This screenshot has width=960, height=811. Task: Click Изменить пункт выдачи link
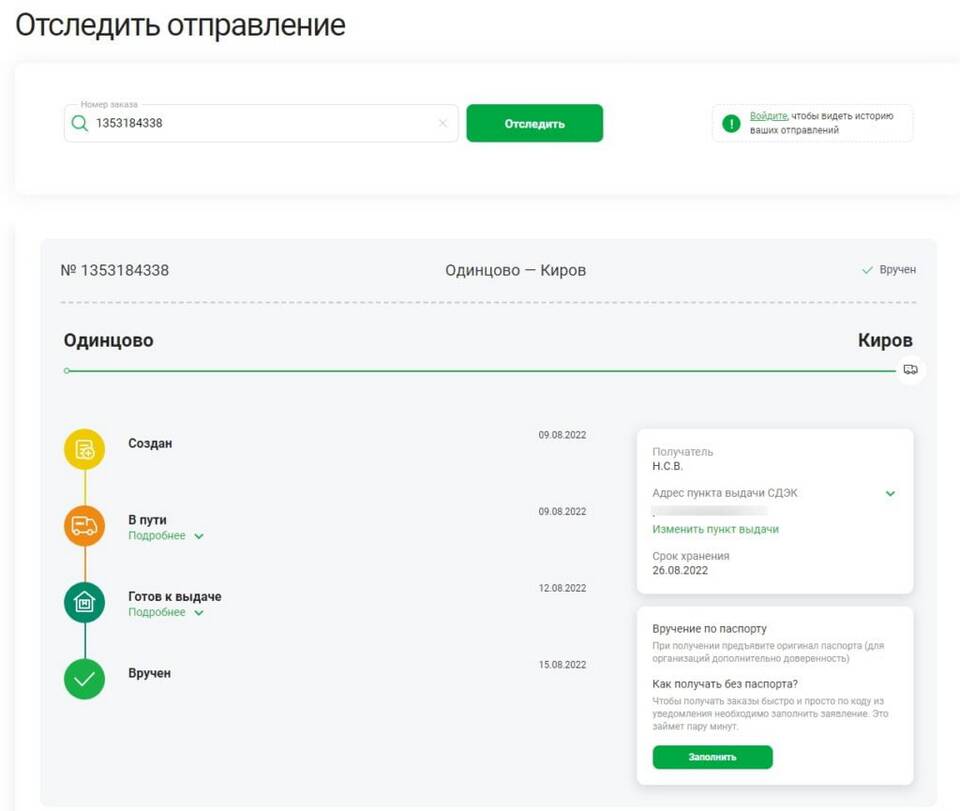coord(715,529)
